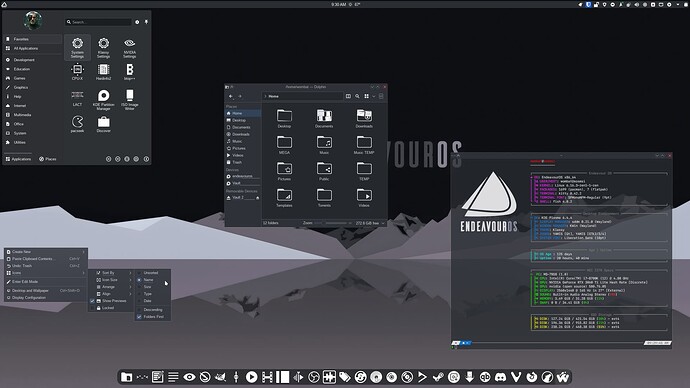Show All Applications in the launcher
The width and height of the screenshot is (690, 388).
33,48
